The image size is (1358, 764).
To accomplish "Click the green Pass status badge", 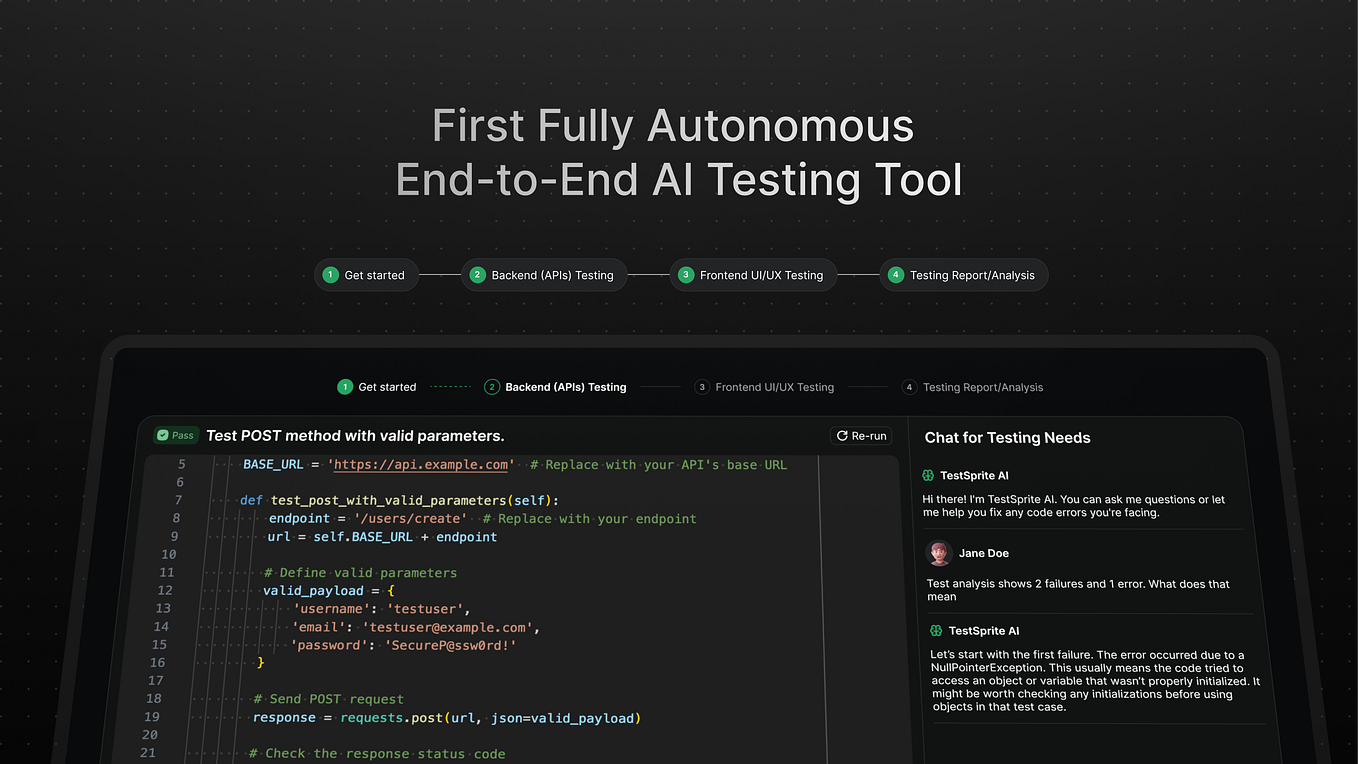I will click(176, 436).
